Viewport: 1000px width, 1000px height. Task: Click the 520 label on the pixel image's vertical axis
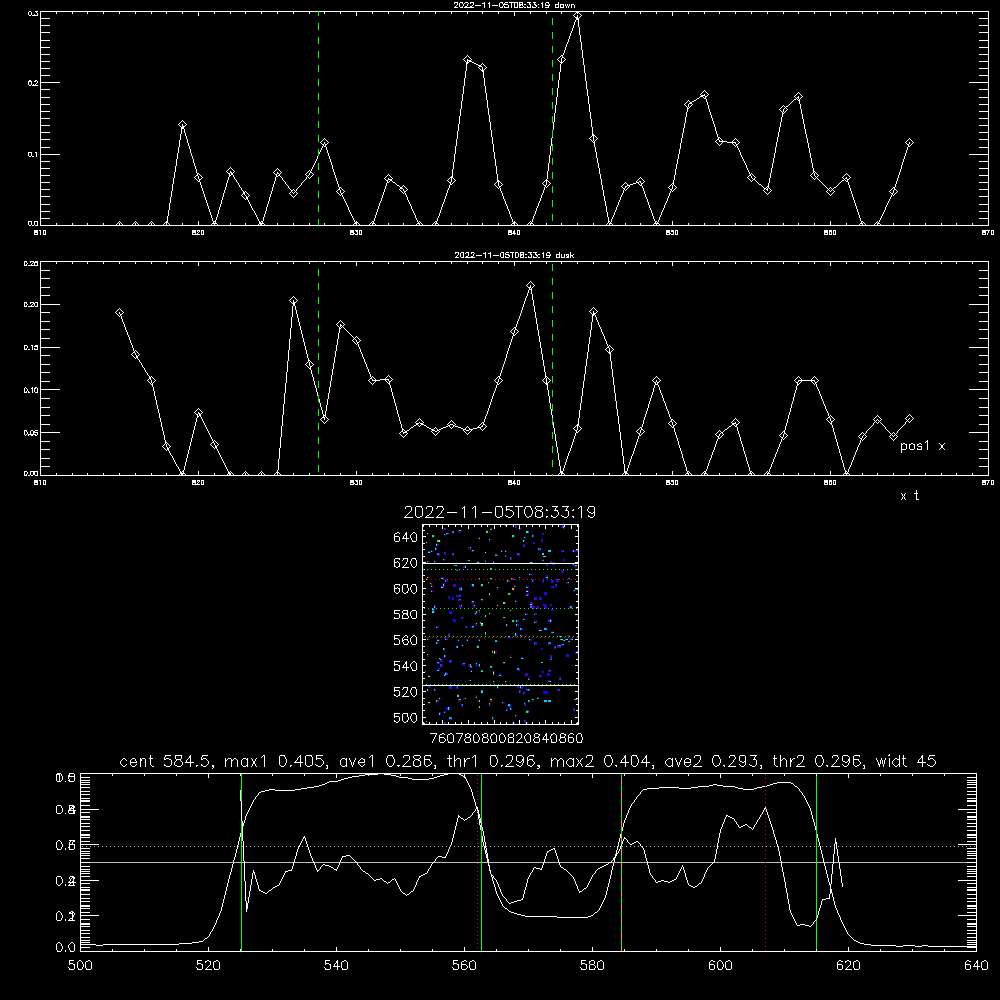[x=405, y=692]
